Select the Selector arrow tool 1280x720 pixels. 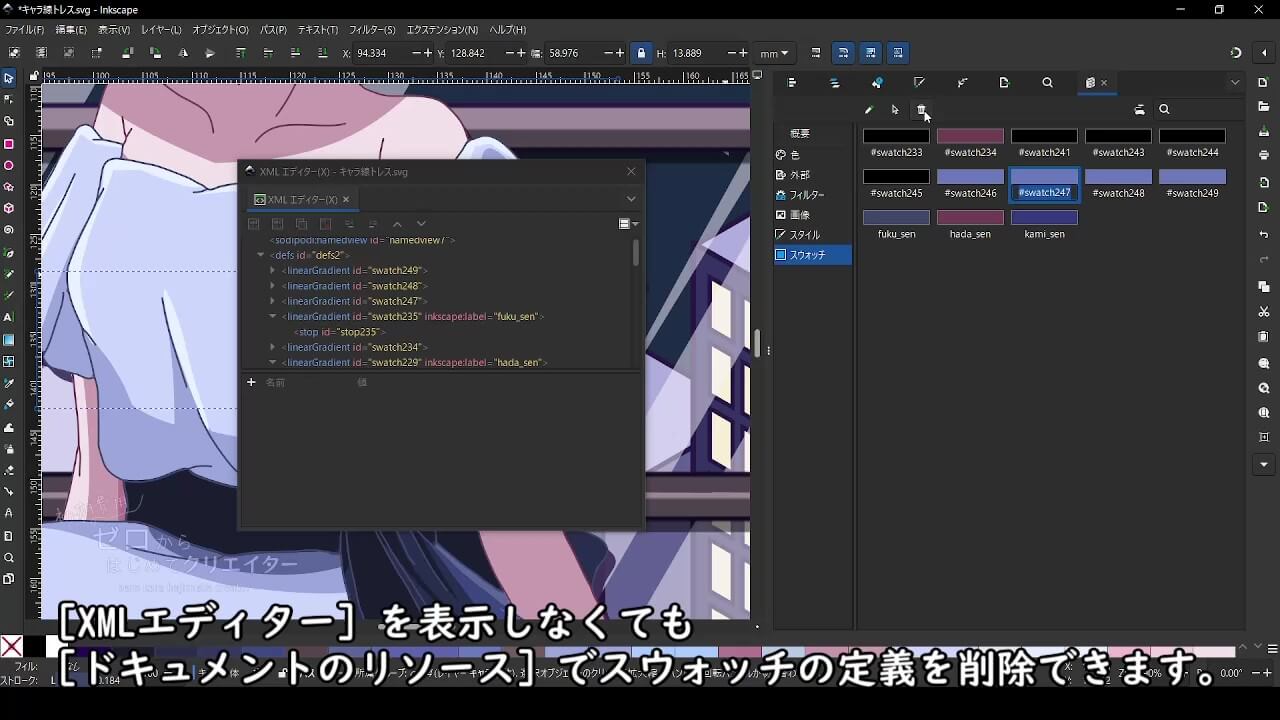tap(9, 78)
